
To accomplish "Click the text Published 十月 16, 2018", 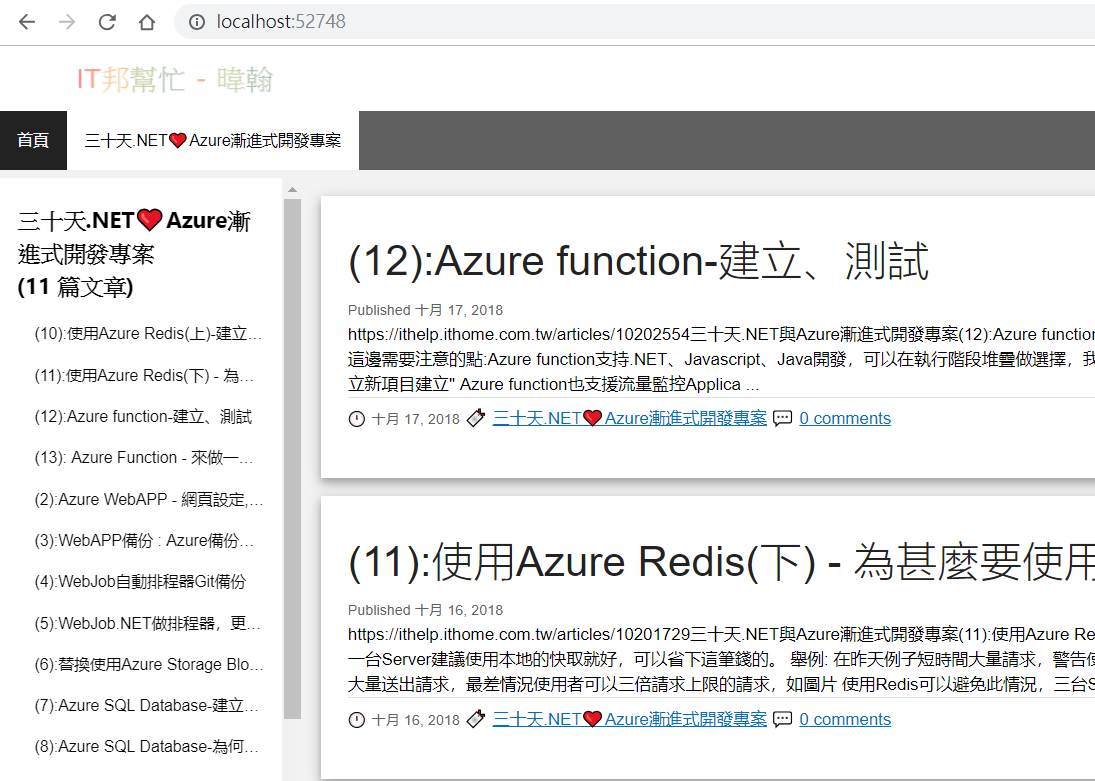I will click(x=425, y=611).
